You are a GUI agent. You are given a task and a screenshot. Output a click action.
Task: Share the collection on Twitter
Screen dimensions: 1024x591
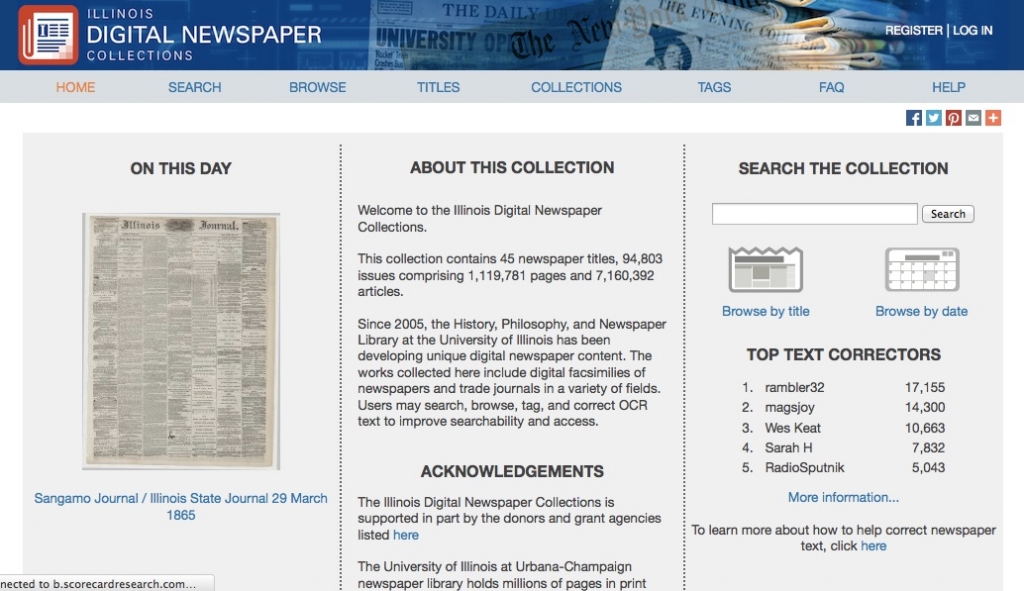pyautogui.click(x=932, y=117)
